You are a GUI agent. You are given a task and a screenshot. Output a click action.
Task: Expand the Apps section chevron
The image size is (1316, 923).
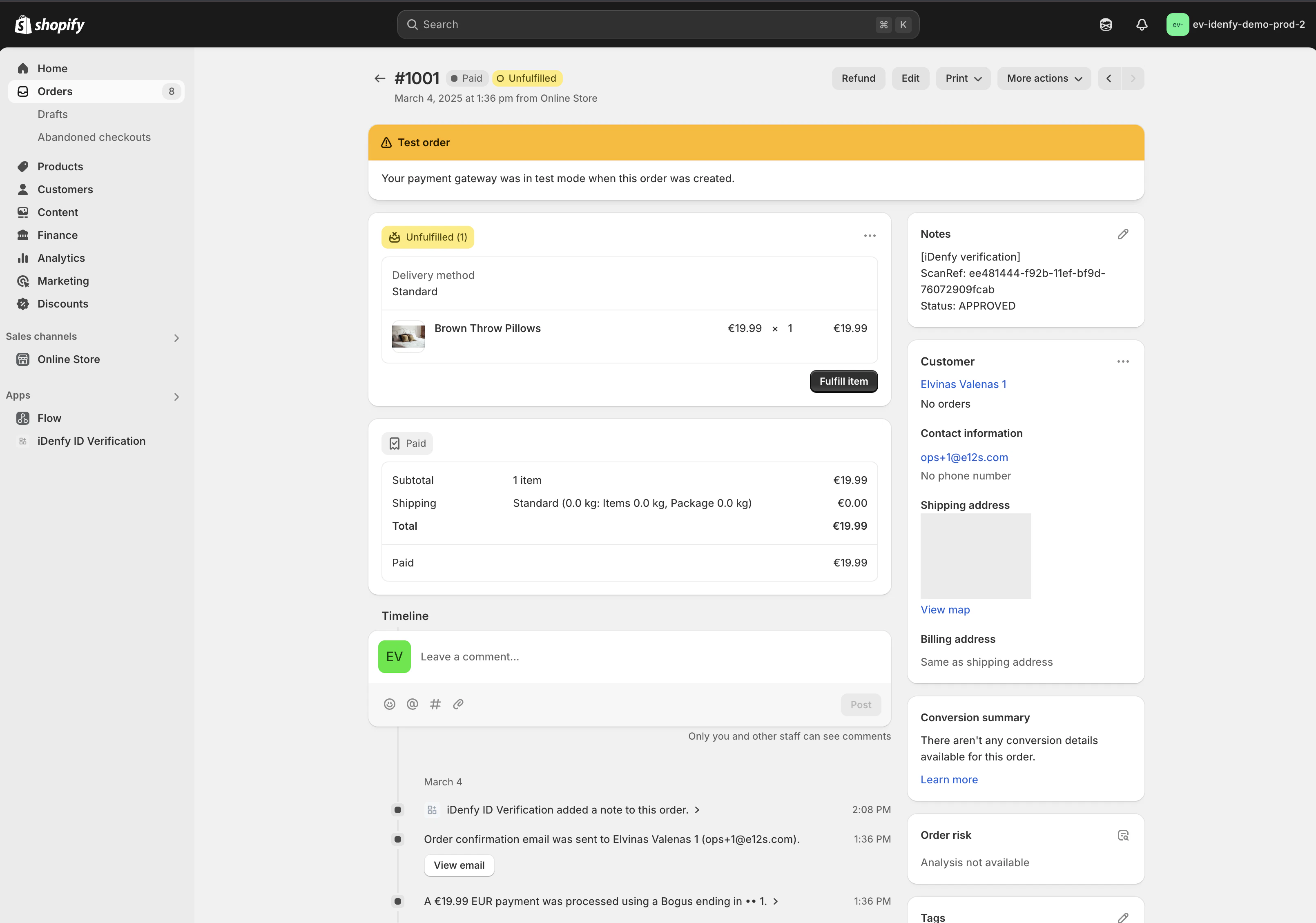click(176, 397)
